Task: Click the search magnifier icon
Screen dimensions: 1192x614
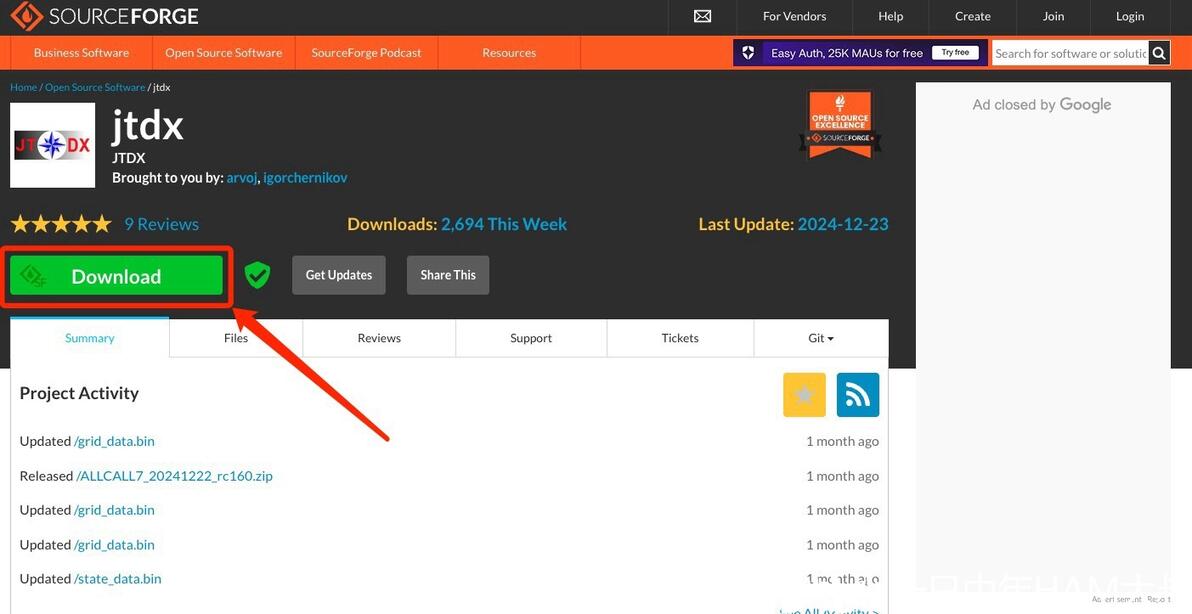Action: 1159,53
